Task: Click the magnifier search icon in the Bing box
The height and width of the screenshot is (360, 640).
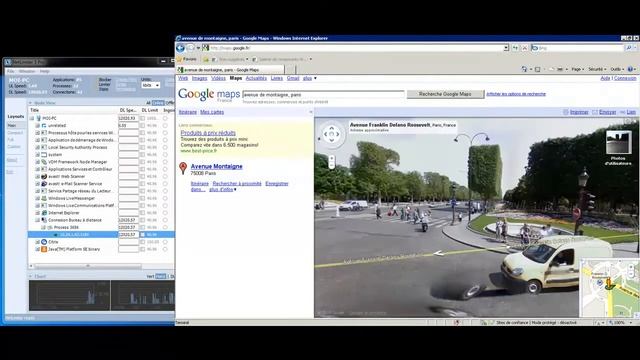Action: (x=629, y=48)
